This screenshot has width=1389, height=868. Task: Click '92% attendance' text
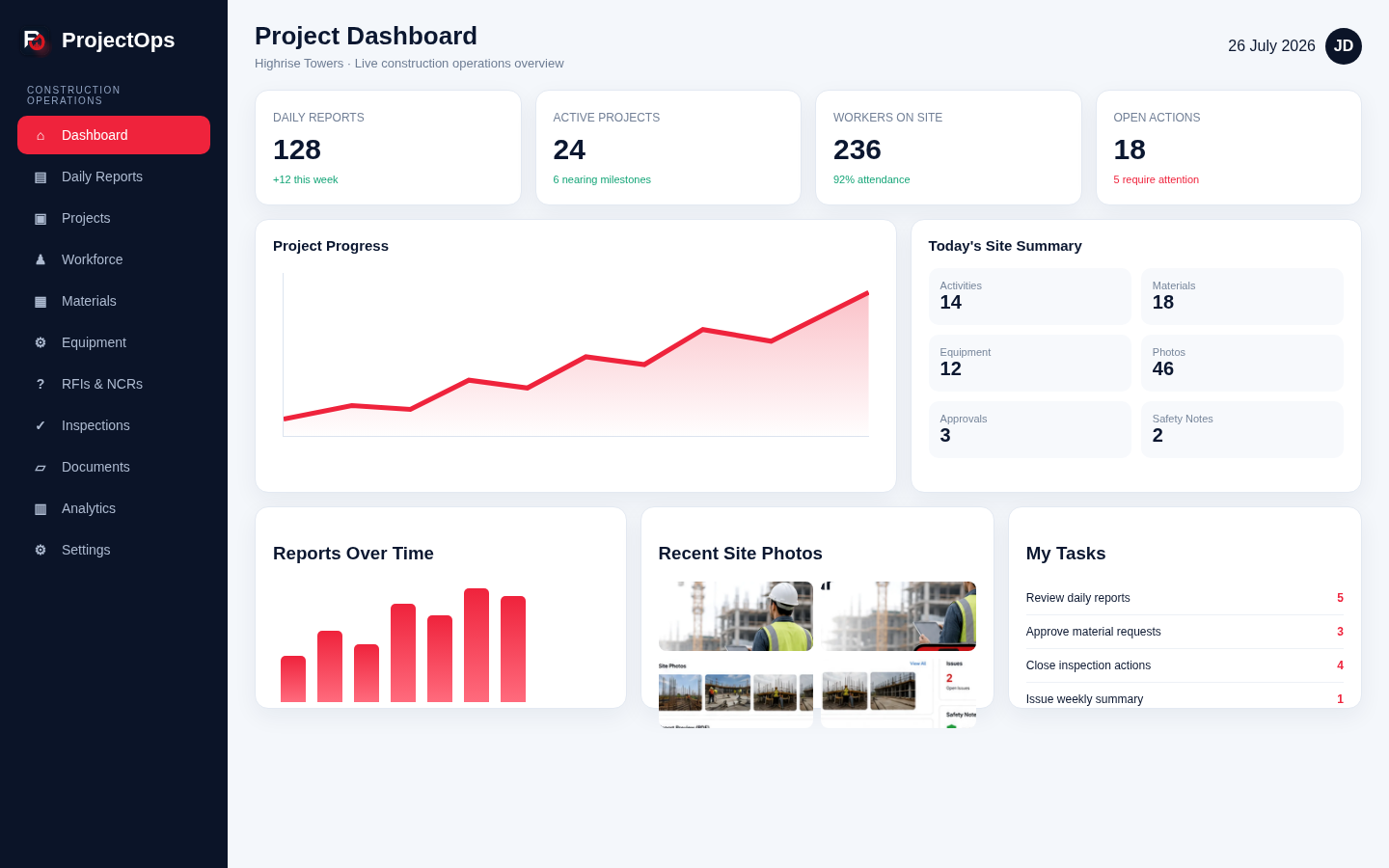871,179
